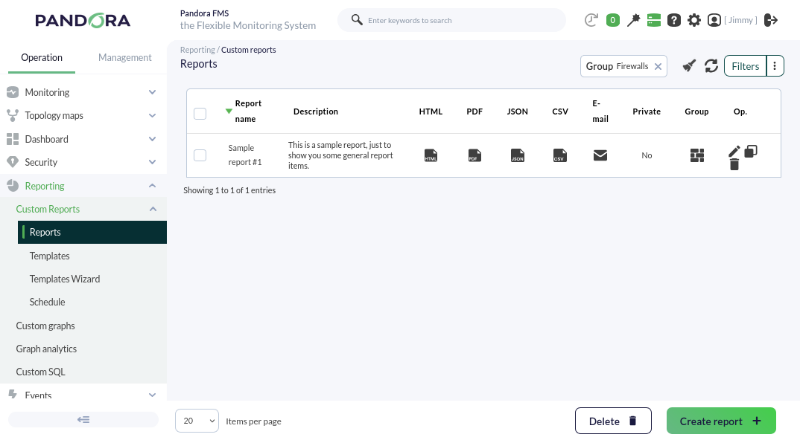Download Sample report #1 as PDF

click(474, 155)
